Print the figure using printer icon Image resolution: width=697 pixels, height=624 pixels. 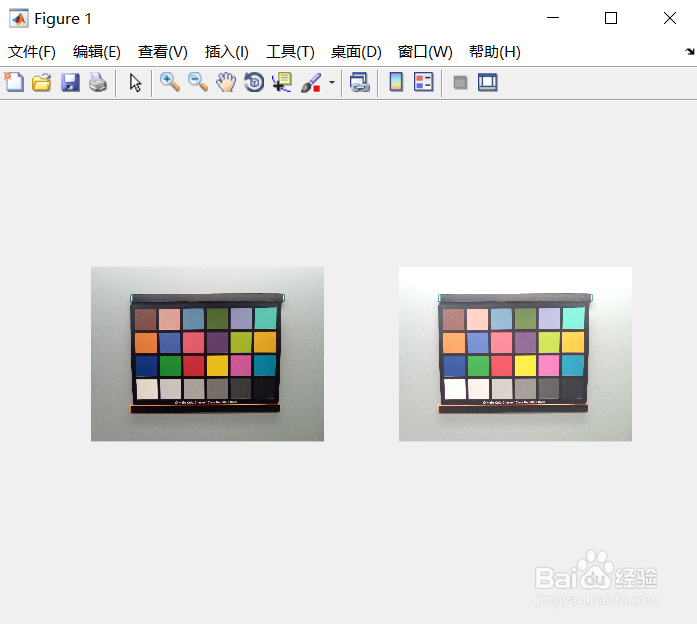pyautogui.click(x=98, y=83)
